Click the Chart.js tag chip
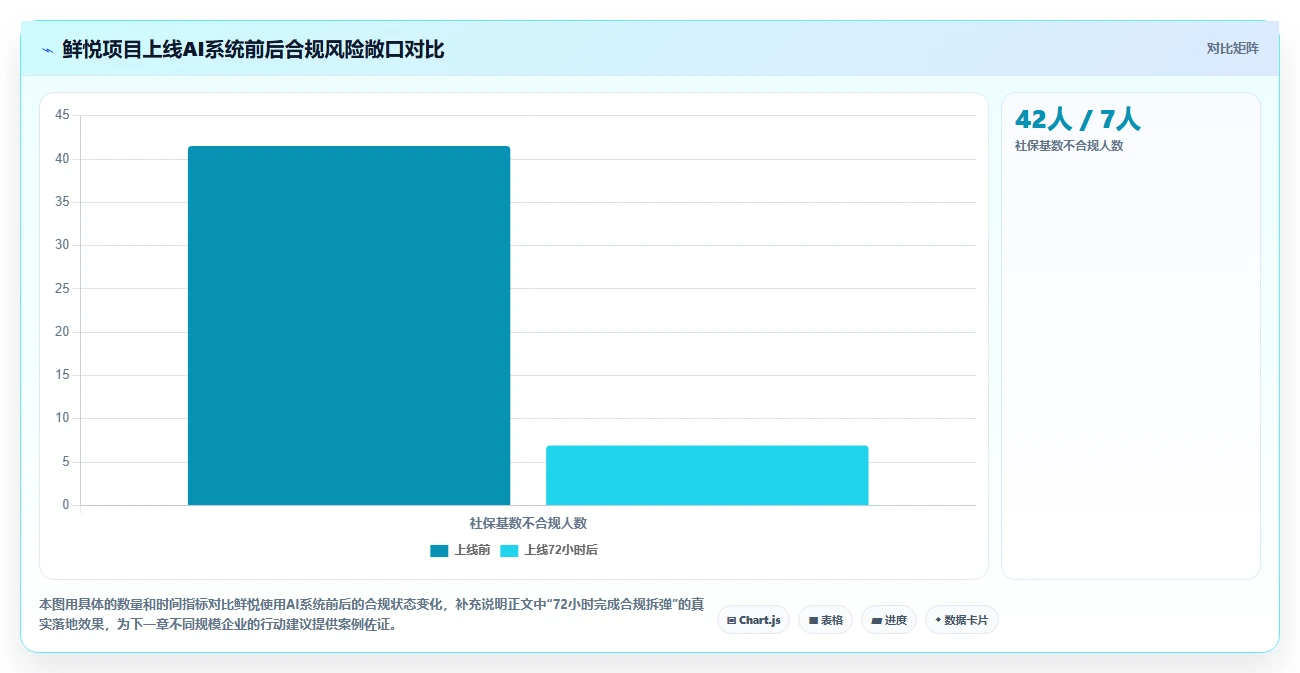1300x673 pixels. (753, 620)
